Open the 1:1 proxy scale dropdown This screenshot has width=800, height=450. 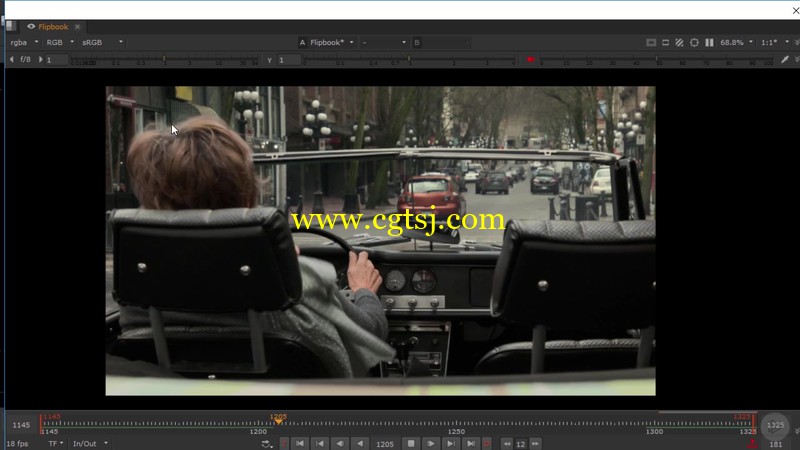click(774, 42)
